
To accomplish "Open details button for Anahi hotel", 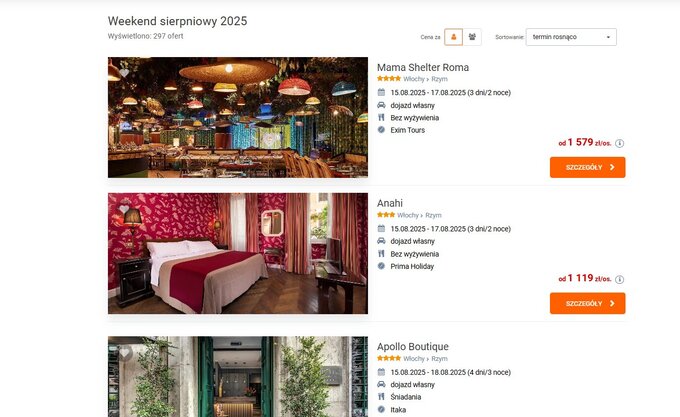I will point(588,303).
